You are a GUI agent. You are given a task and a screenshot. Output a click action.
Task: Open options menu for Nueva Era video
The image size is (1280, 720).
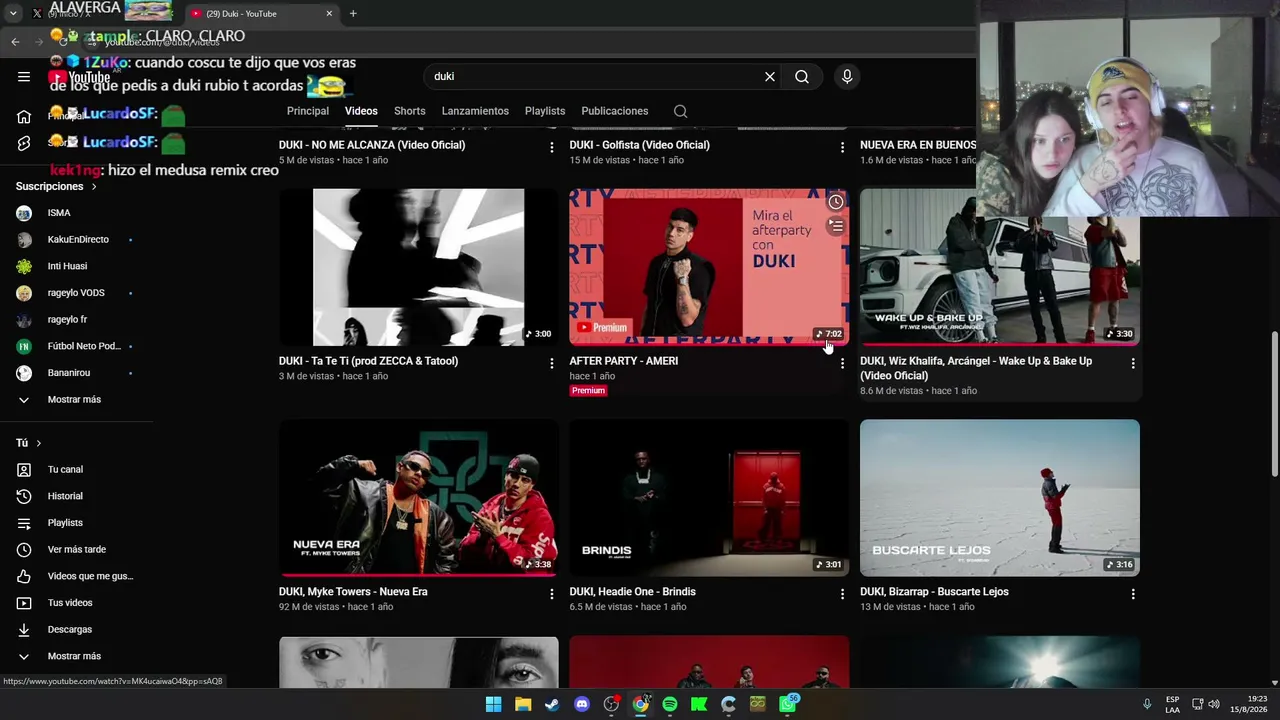click(551, 594)
